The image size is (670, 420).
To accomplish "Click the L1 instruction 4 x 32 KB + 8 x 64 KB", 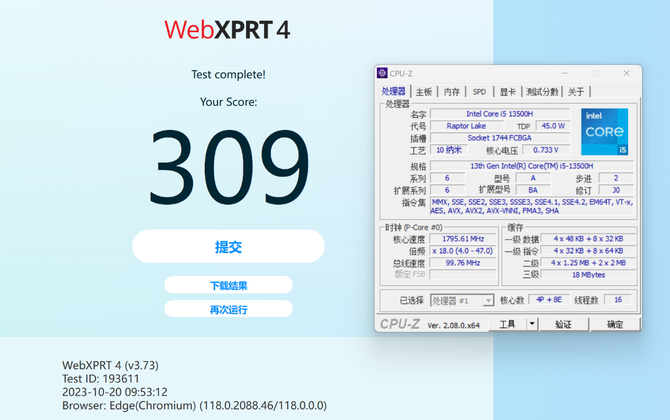I will click(x=588, y=251).
